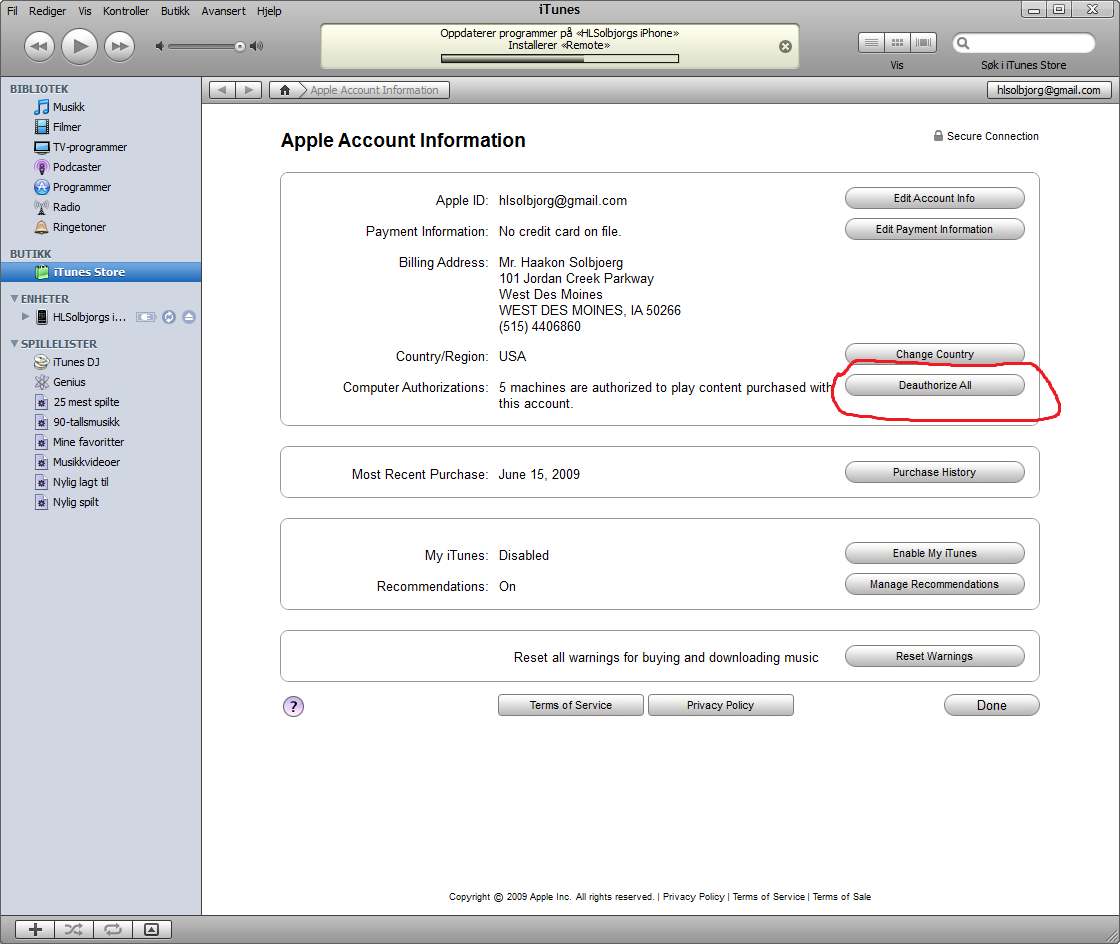
Task: Open the Rediger menu
Action: (x=47, y=11)
